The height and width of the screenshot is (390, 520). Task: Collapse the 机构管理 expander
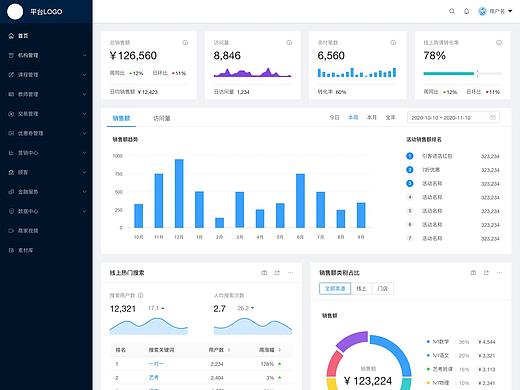coord(84,55)
